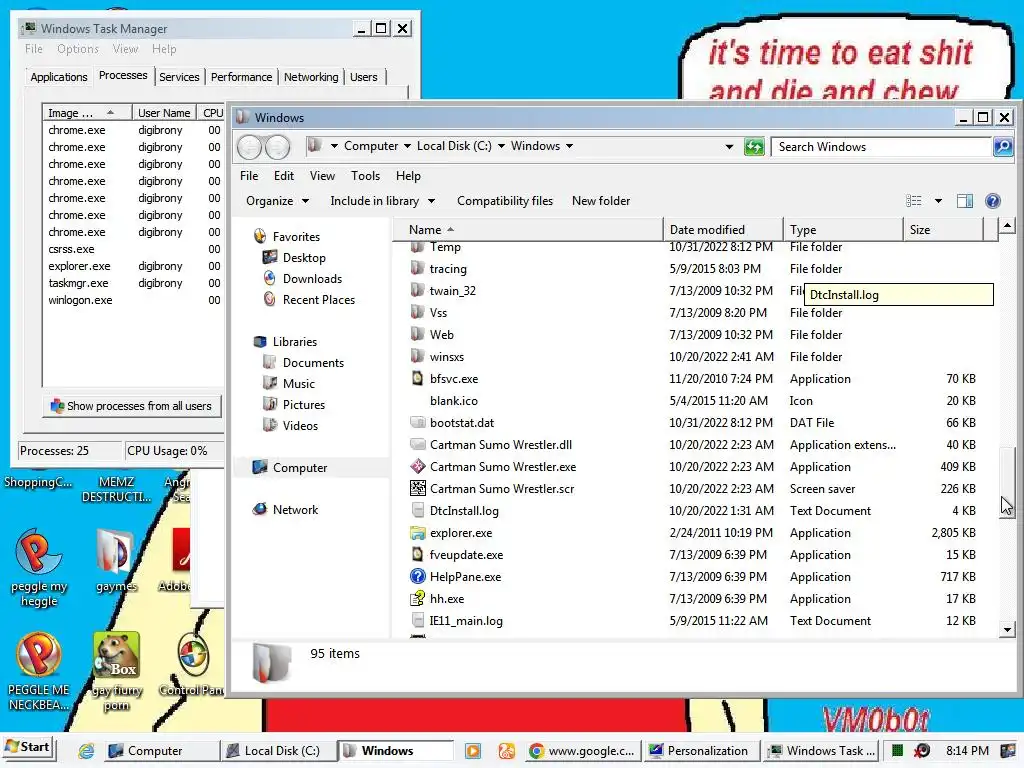Click Downloads in Favorites

(312, 279)
